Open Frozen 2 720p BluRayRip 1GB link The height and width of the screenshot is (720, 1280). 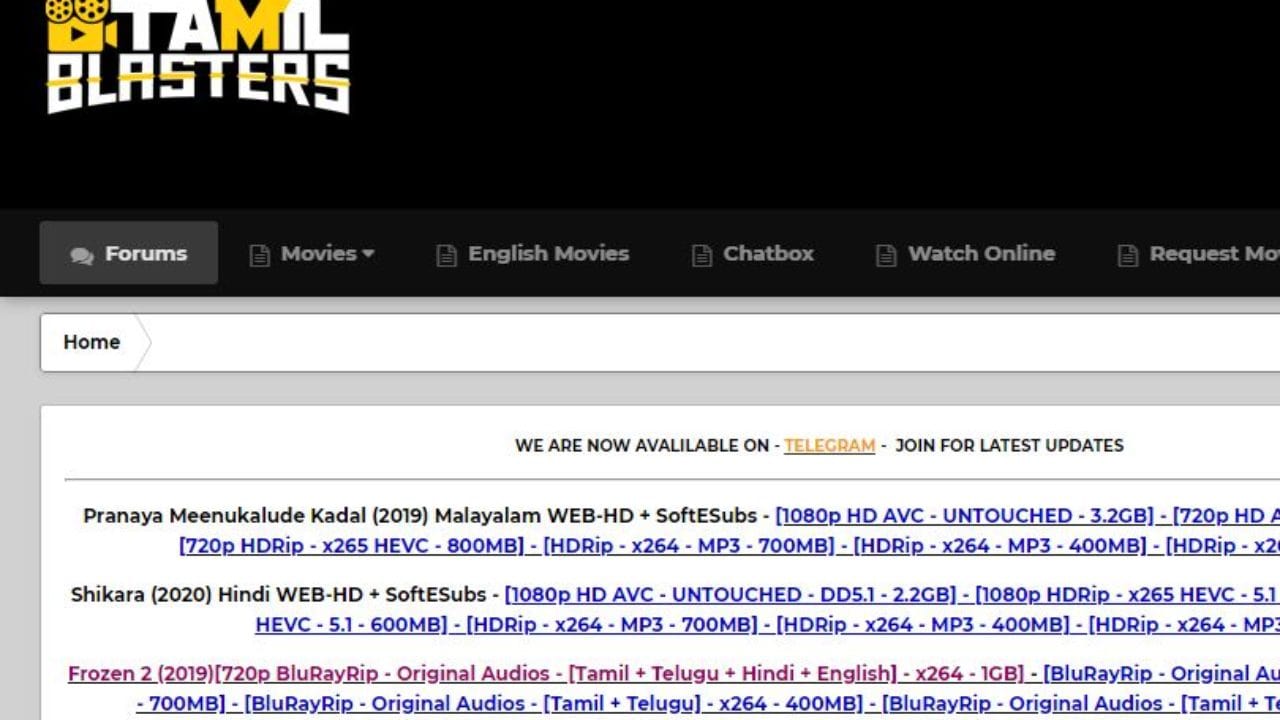point(545,674)
